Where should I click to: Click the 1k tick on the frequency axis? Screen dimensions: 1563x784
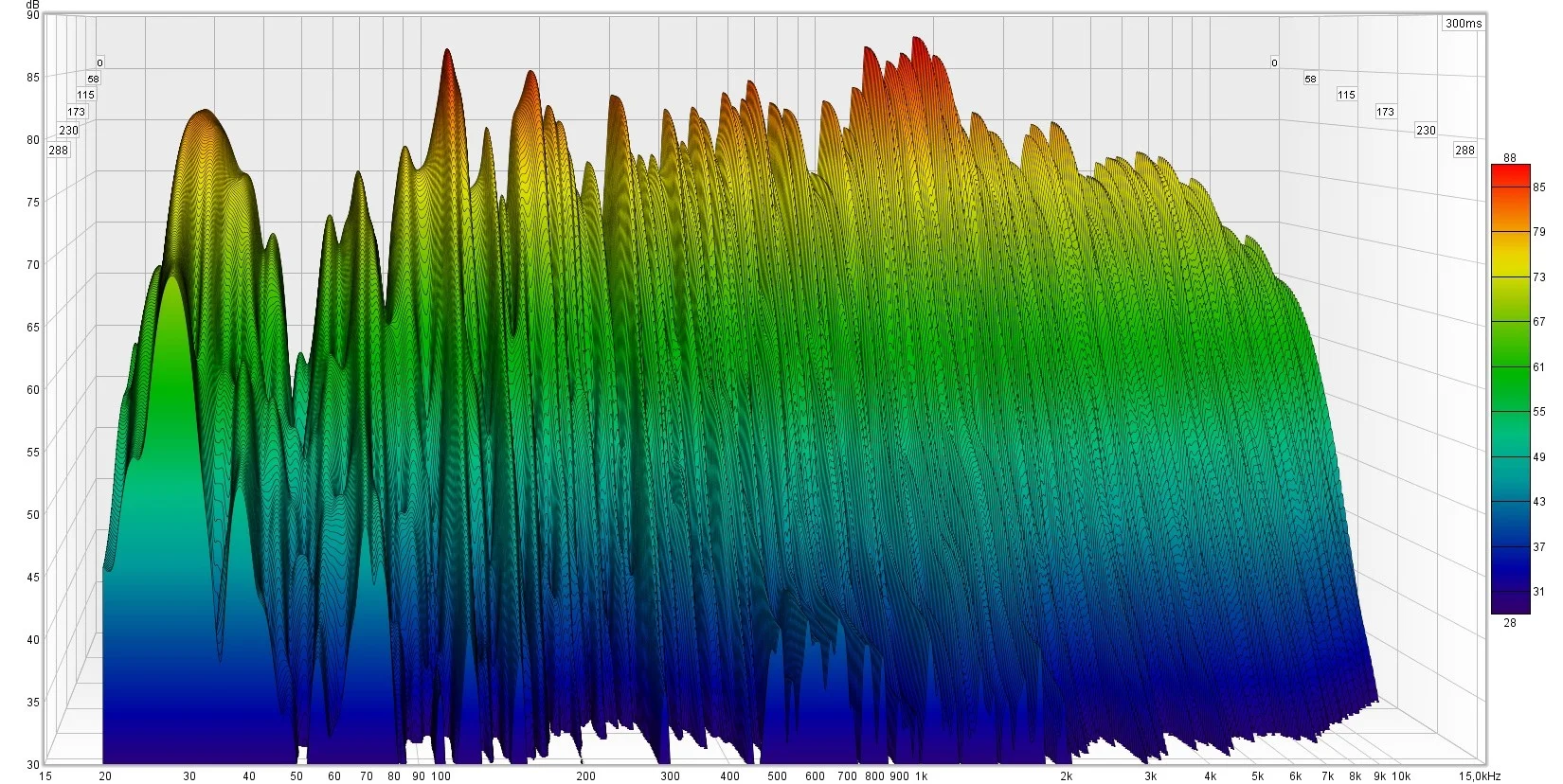921,776
